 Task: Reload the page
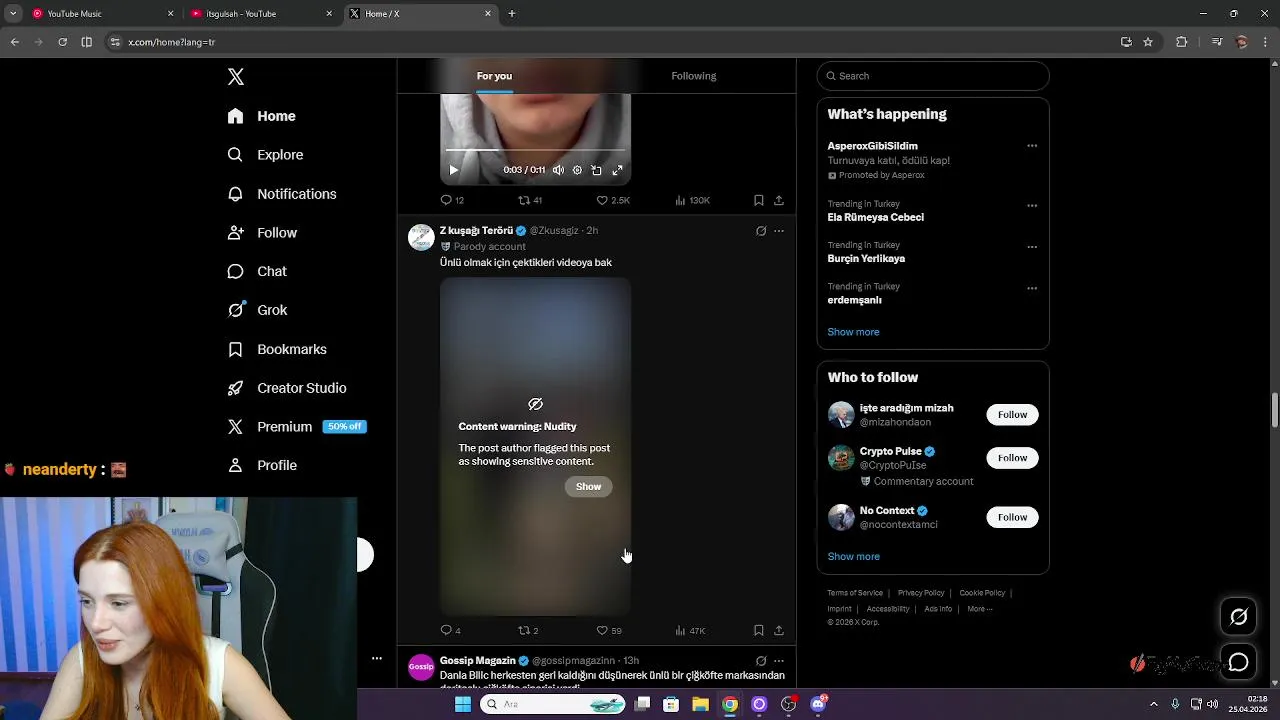(x=62, y=42)
